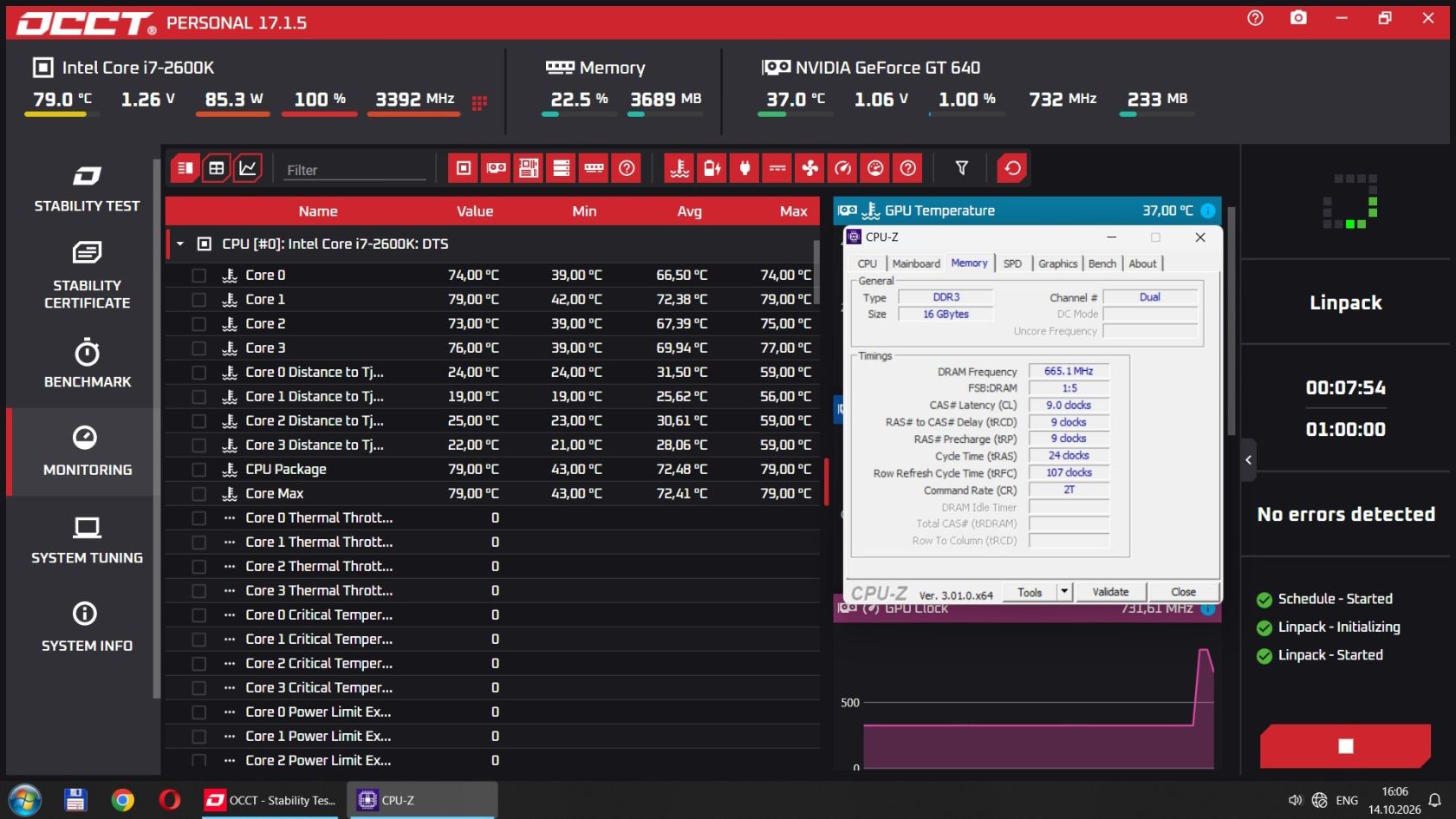Switch to the graph view layout icon
The height and width of the screenshot is (819, 1456).
coord(248,168)
